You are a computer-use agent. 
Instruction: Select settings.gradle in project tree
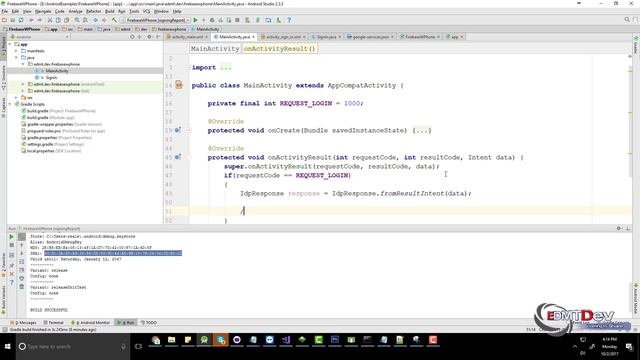[40, 144]
